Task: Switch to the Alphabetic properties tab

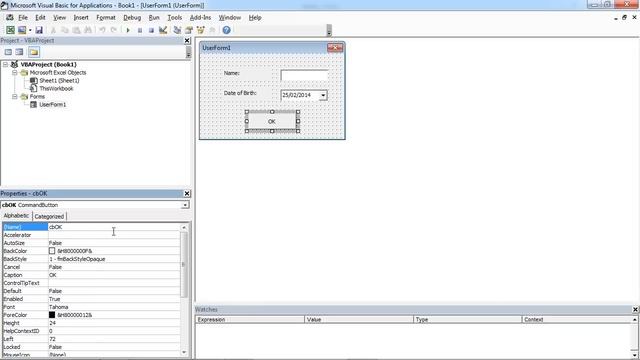Action: [16, 216]
